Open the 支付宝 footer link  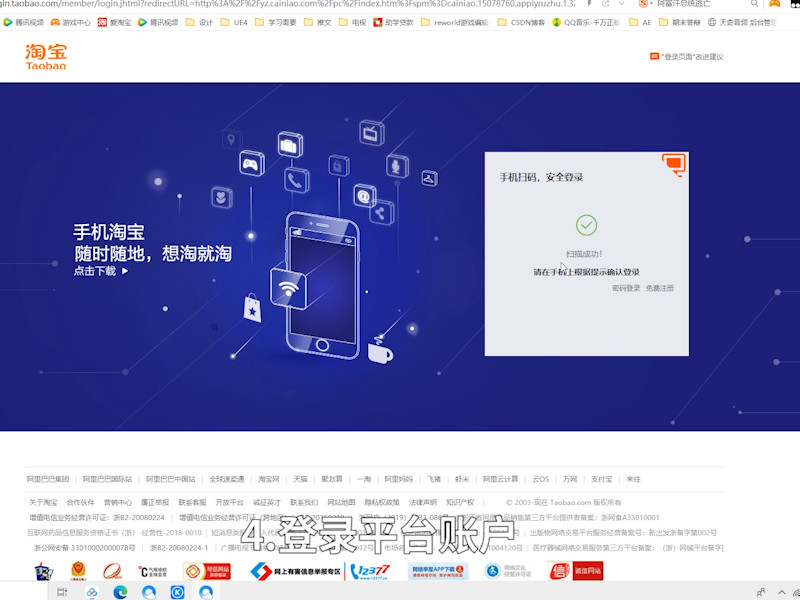coord(602,479)
